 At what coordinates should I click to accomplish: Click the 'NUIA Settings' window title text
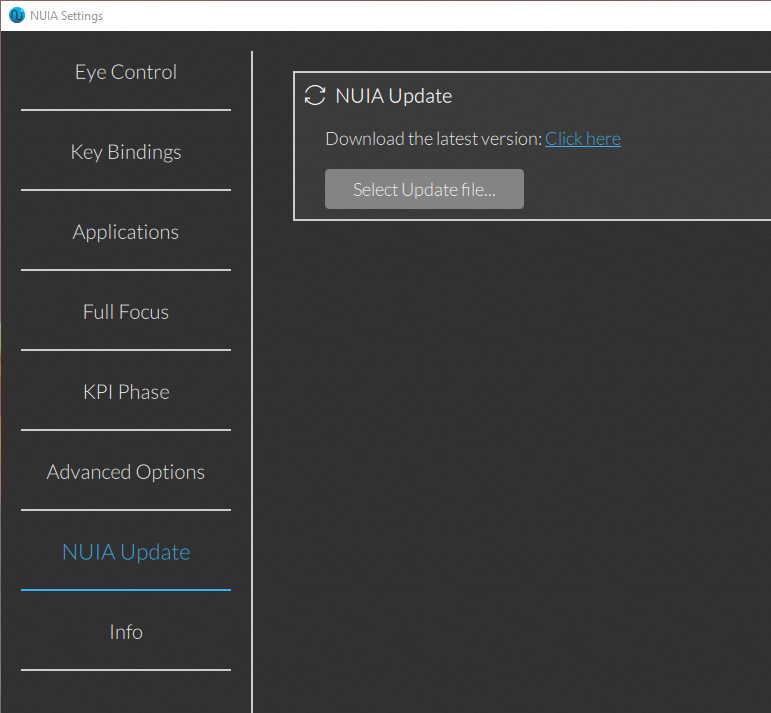pyautogui.click(x=66, y=16)
